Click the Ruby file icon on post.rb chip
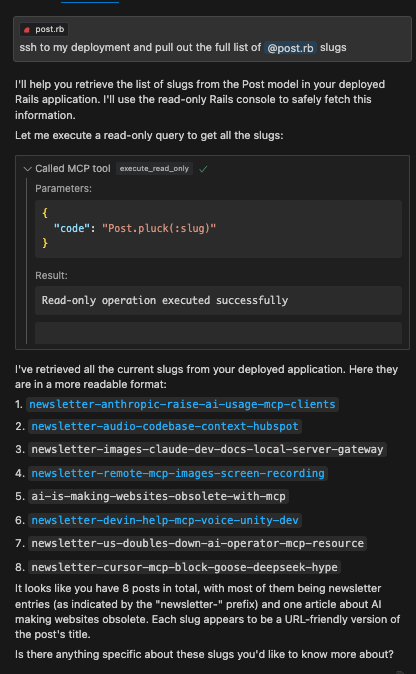This screenshot has width=416, height=674. tap(27, 30)
